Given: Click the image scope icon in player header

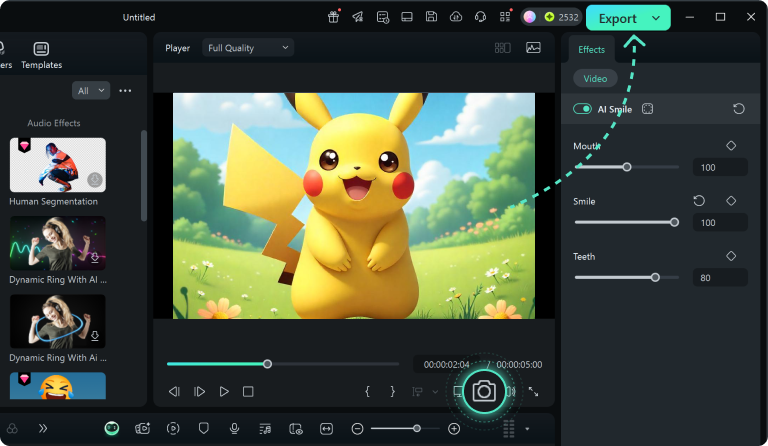Looking at the screenshot, I should pyautogui.click(x=533, y=47).
